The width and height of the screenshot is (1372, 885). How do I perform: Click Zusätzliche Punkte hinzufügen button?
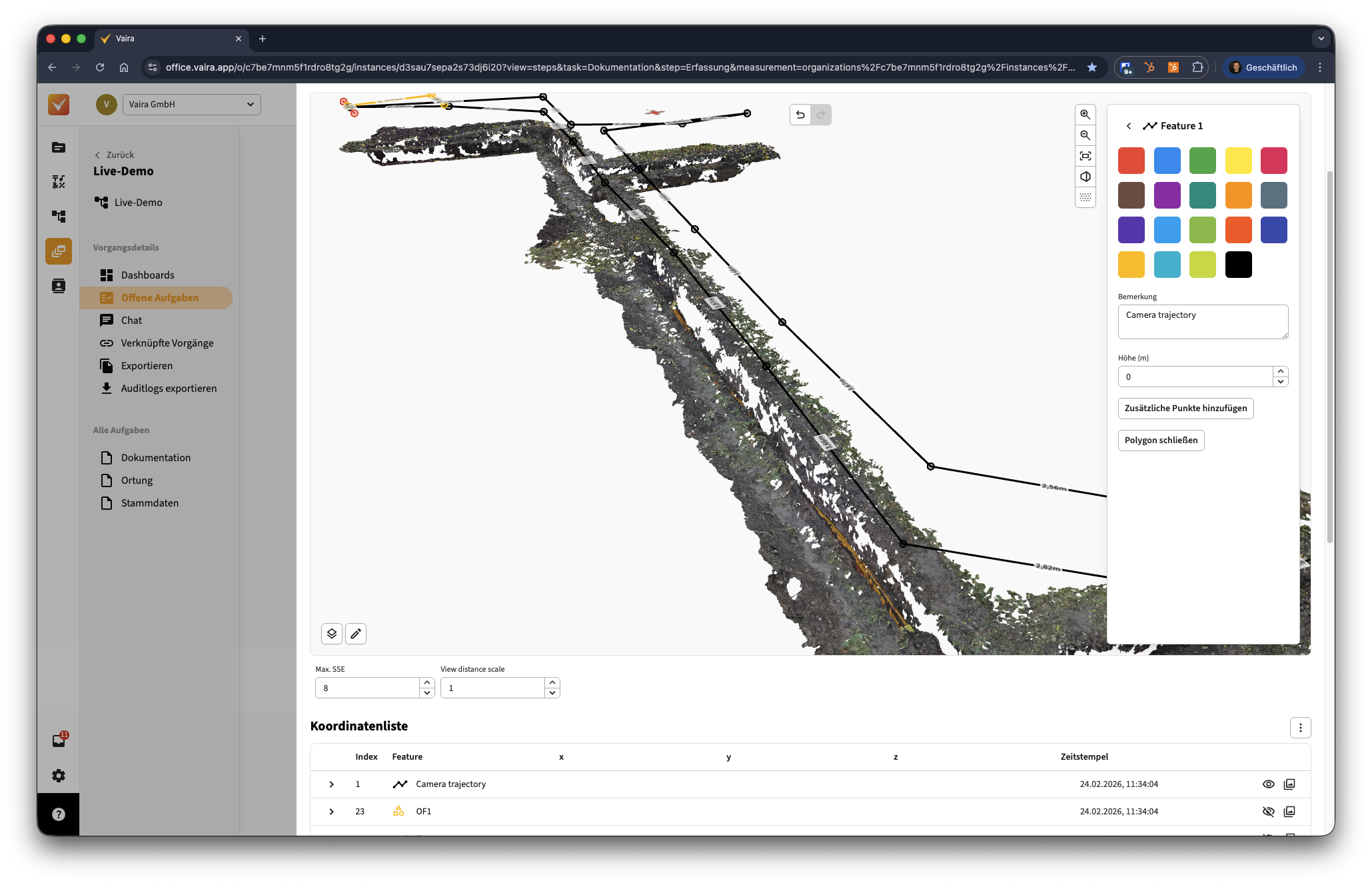click(x=1185, y=409)
